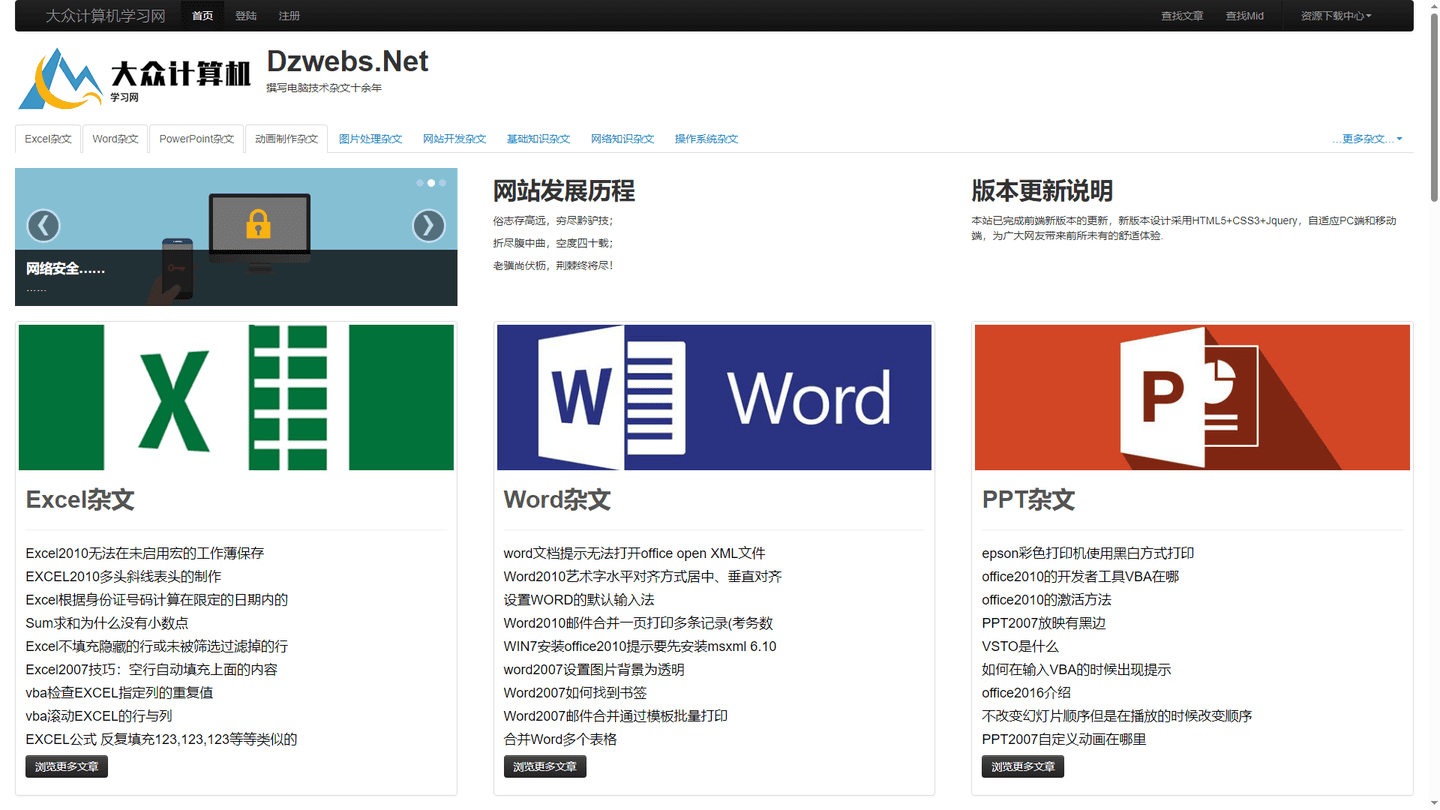
Task: Open article WIN7安装office2010提示要先安装msxml 6.10
Action: tap(640, 646)
